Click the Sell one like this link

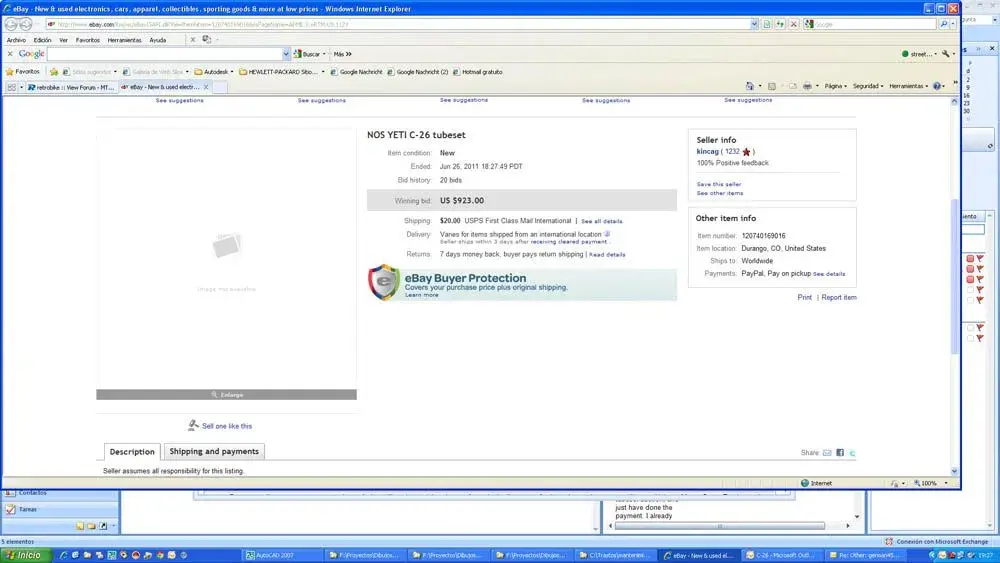click(x=226, y=426)
